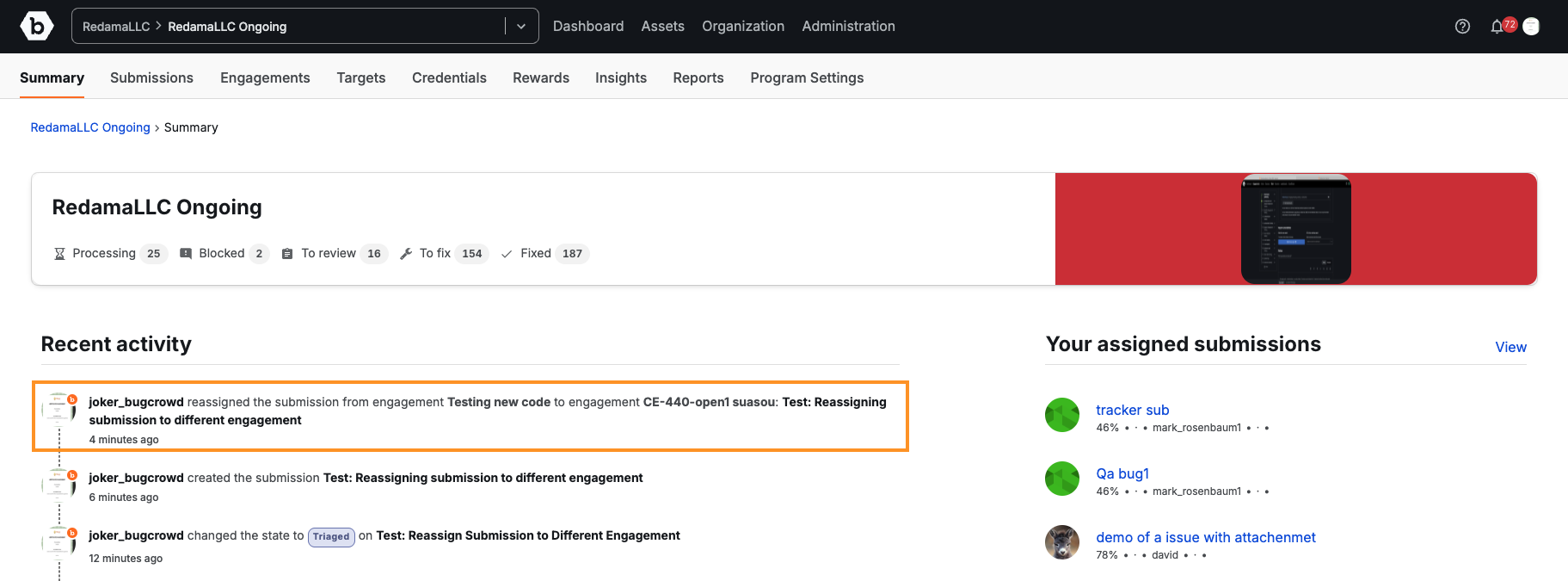The image size is (1568, 581).
Task: Follow the RedamaLLC Ongoing breadcrumb link
Action: click(x=90, y=127)
